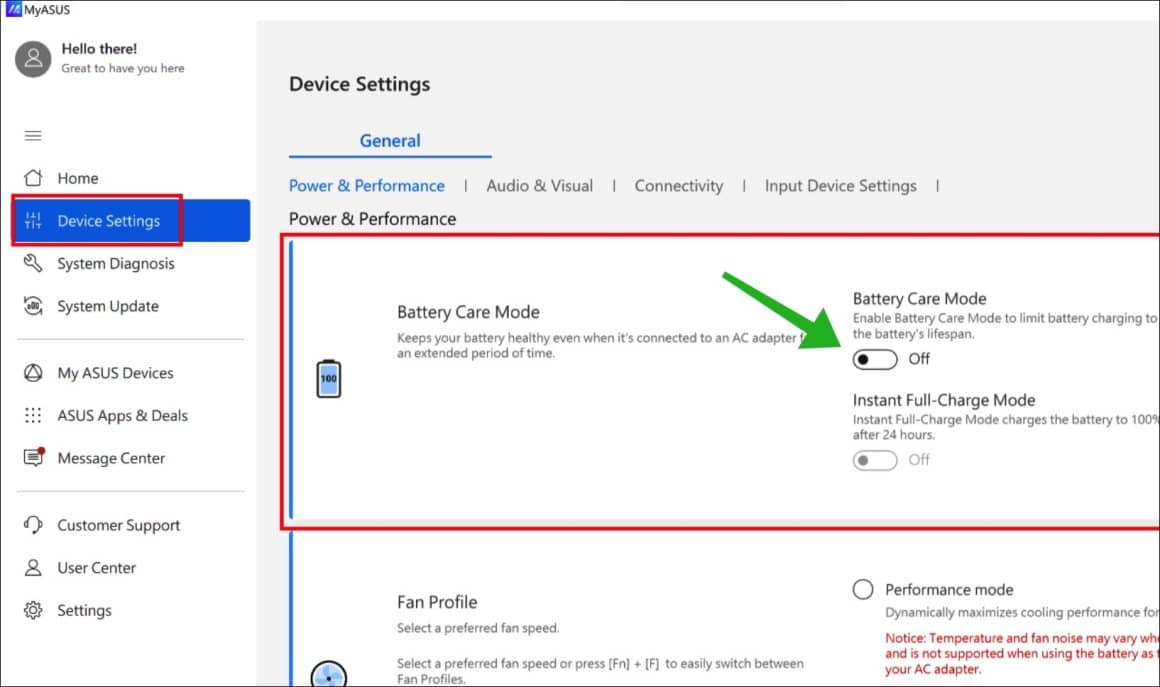Select the Performance mode radio button
Viewport: 1160px width, 687px height.
863,589
